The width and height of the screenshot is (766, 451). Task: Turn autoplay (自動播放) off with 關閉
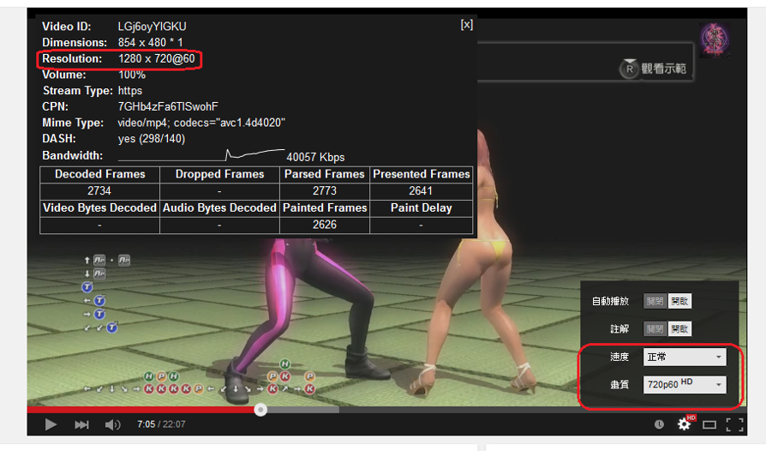point(655,301)
